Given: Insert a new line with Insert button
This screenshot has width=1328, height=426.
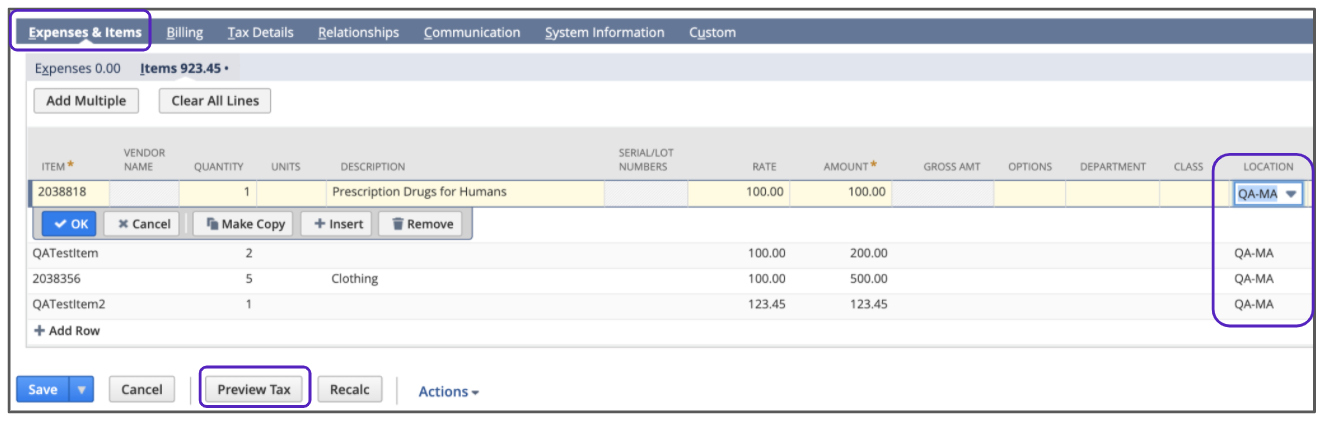Looking at the screenshot, I should [x=337, y=224].
